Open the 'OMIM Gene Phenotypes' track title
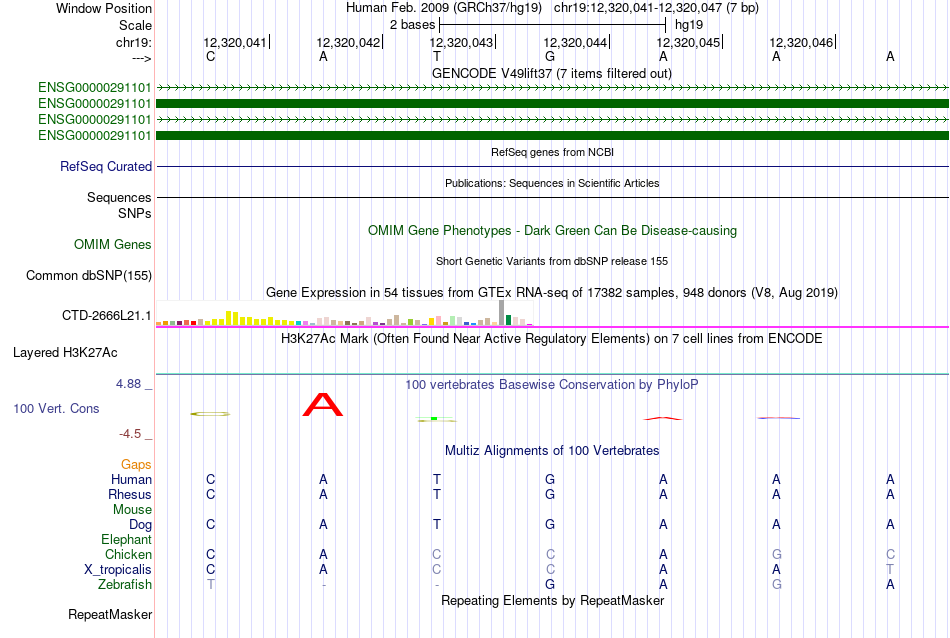The image size is (950, 638). [552, 231]
